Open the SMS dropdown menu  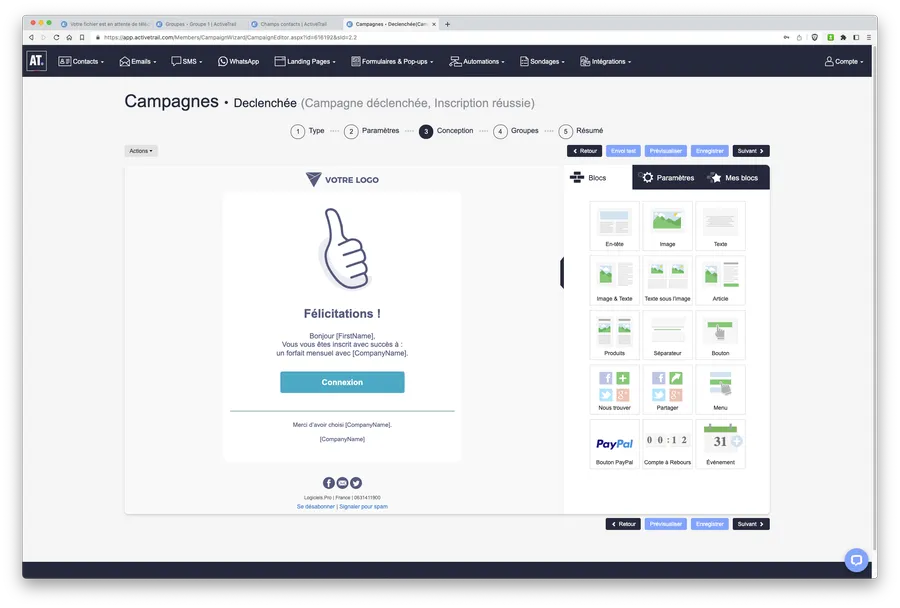coord(187,61)
